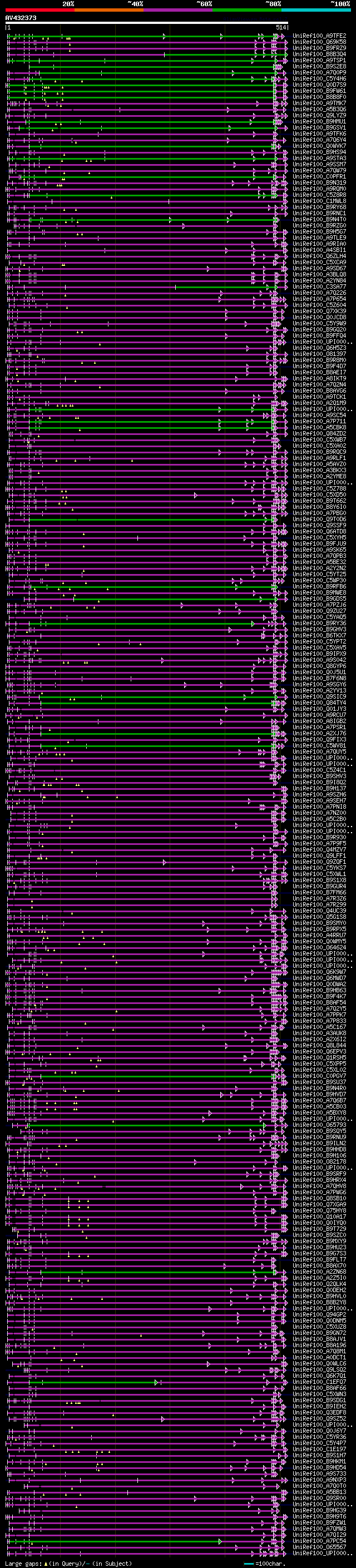Select label UniRef100_A9STA3
356x1568 pixels.
319,159
